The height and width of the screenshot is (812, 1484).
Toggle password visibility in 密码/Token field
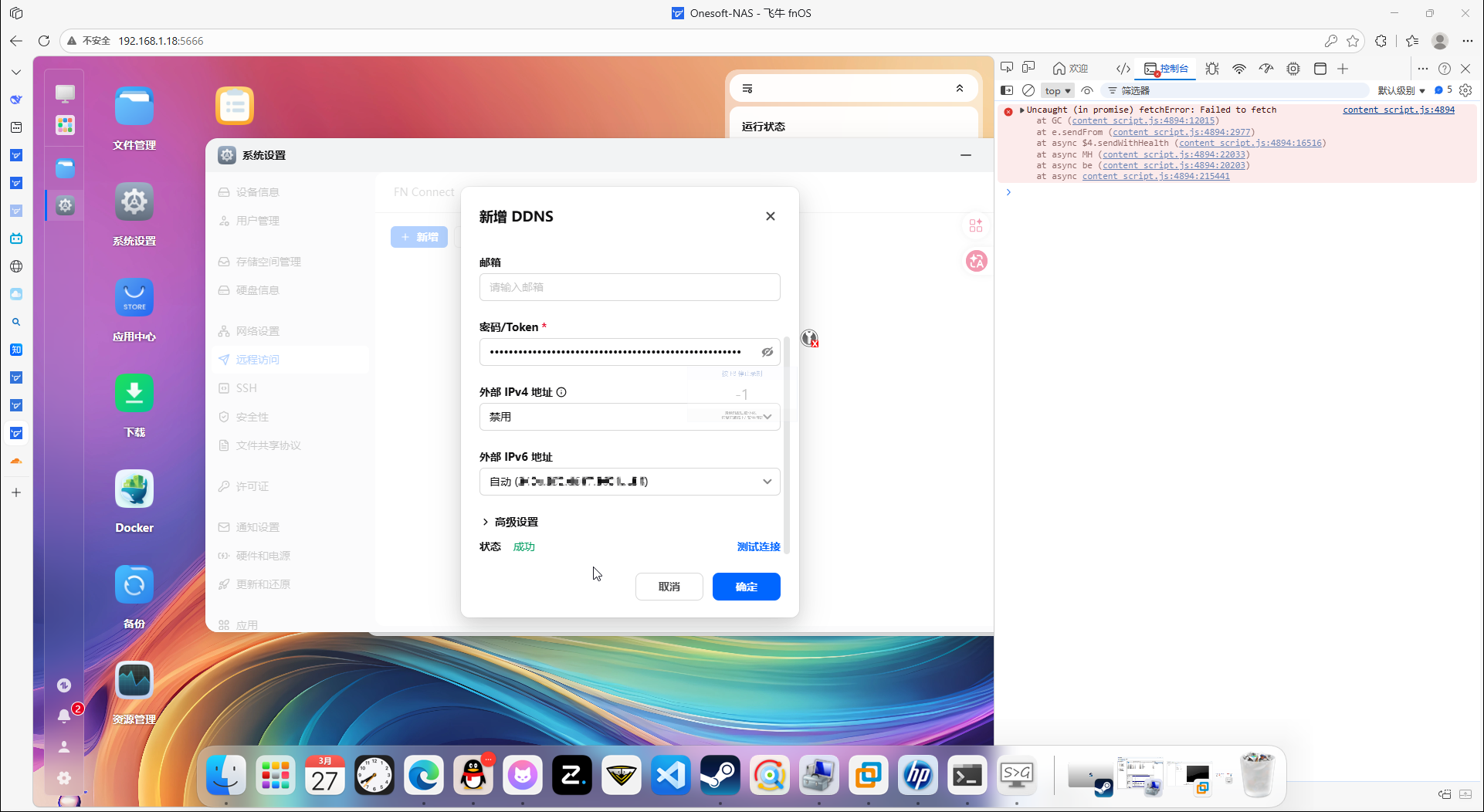click(x=767, y=352)
